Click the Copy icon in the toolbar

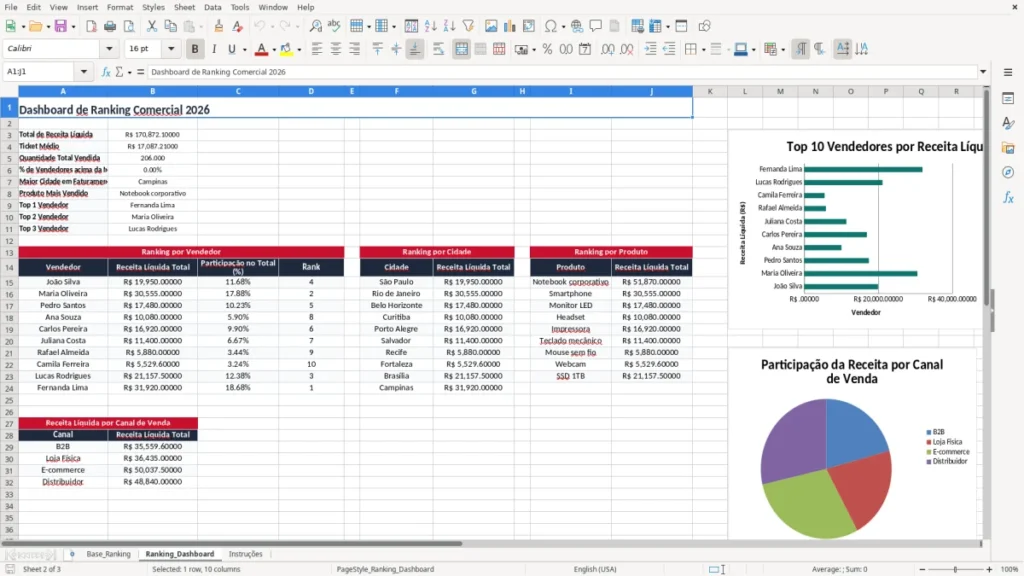pos(170,26)
